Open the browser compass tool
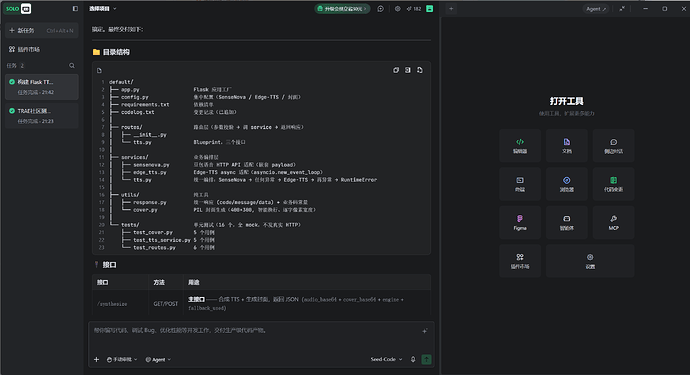Image resolution: width=690 pixels, height=375 pixels. click(x=566, y=184)
